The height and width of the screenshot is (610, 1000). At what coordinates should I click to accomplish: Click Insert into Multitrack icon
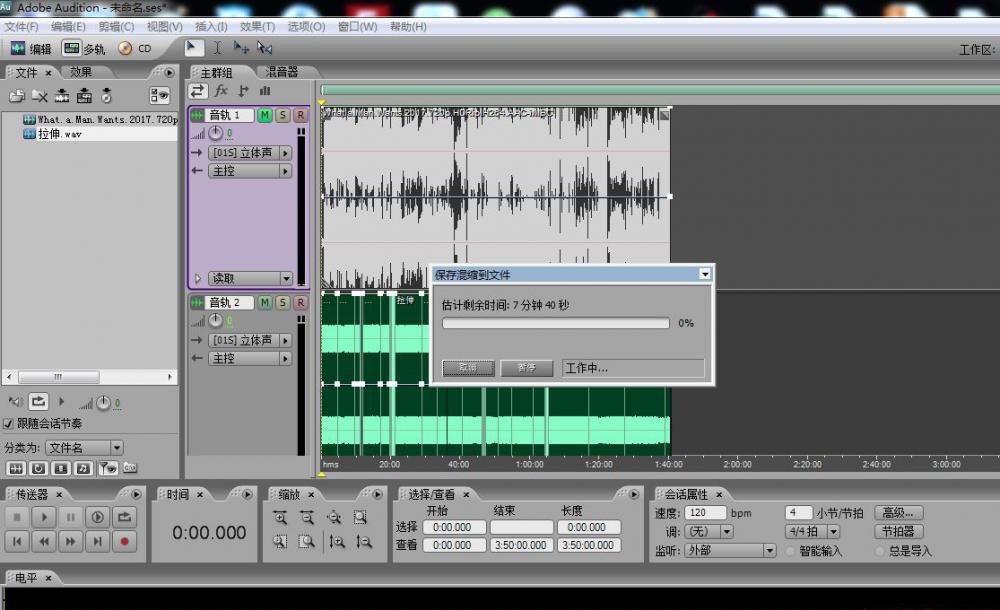pyautogui.click(x=62, y=96)
